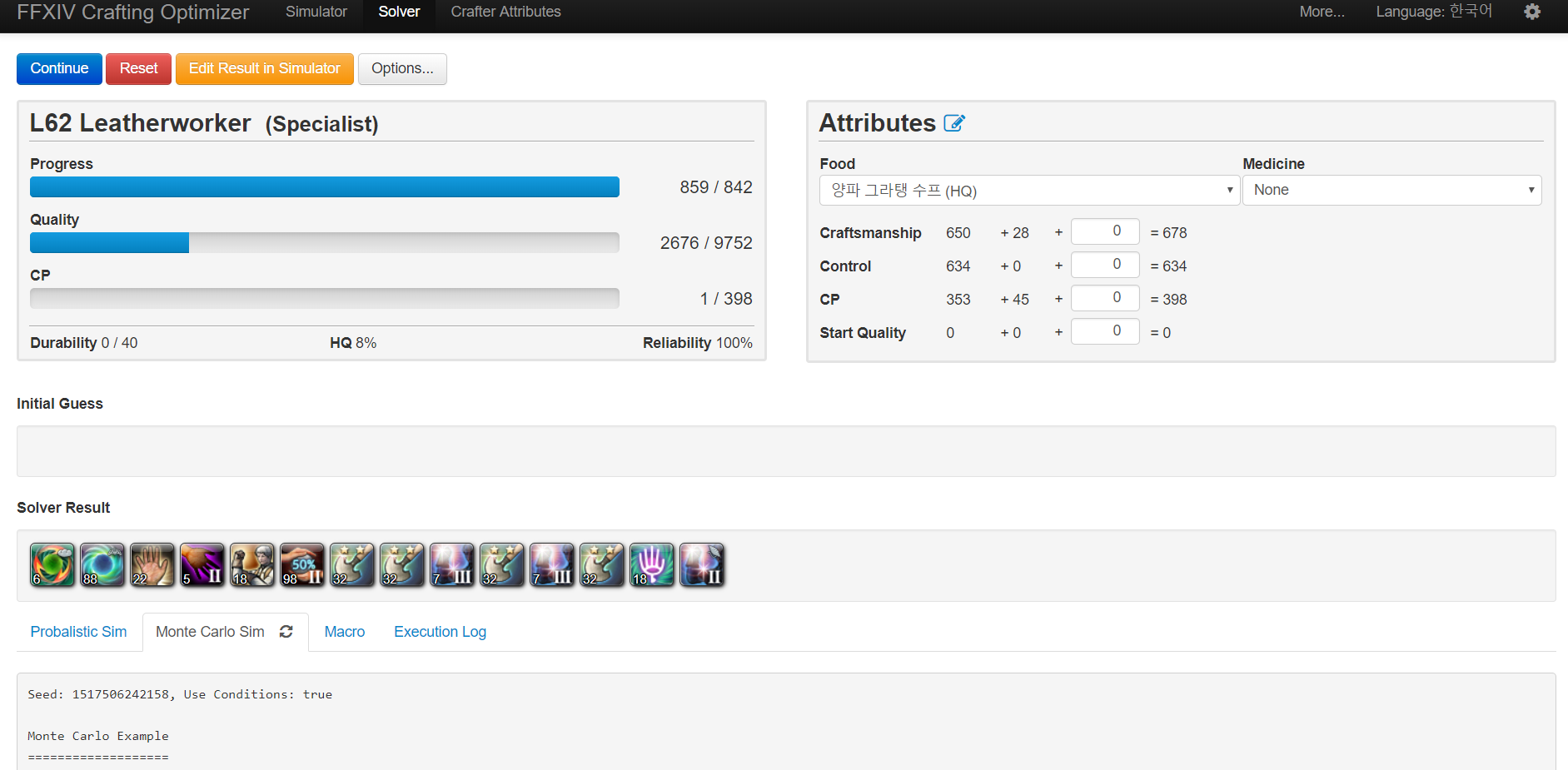
Task: Click Edit Result in Simulator button
Action: pyautogui.click(x=264, y=68)
